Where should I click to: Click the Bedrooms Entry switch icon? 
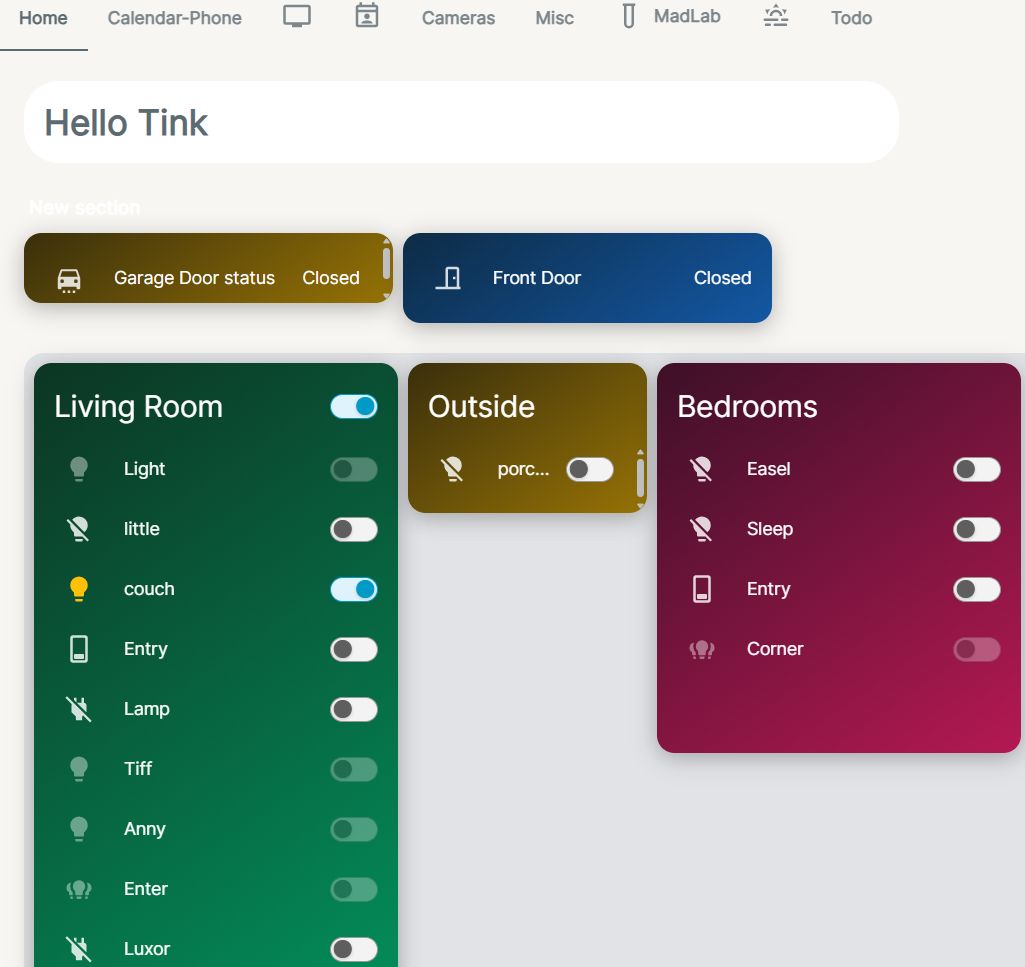click(x=702, y=589)
